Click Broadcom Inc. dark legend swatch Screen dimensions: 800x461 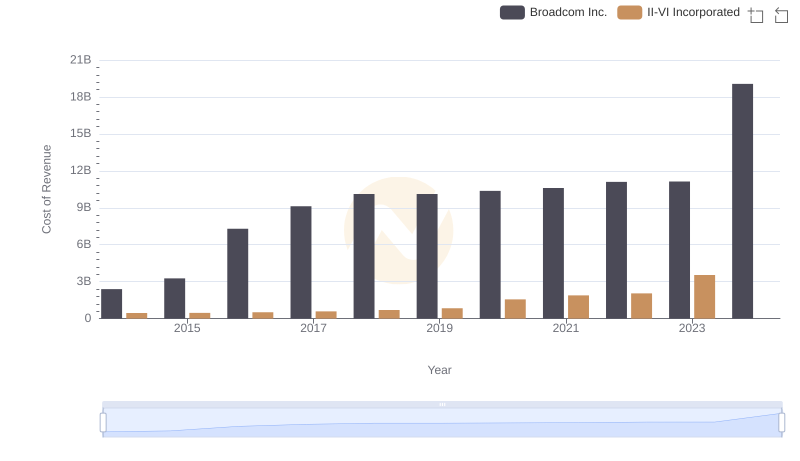(512, 12)
